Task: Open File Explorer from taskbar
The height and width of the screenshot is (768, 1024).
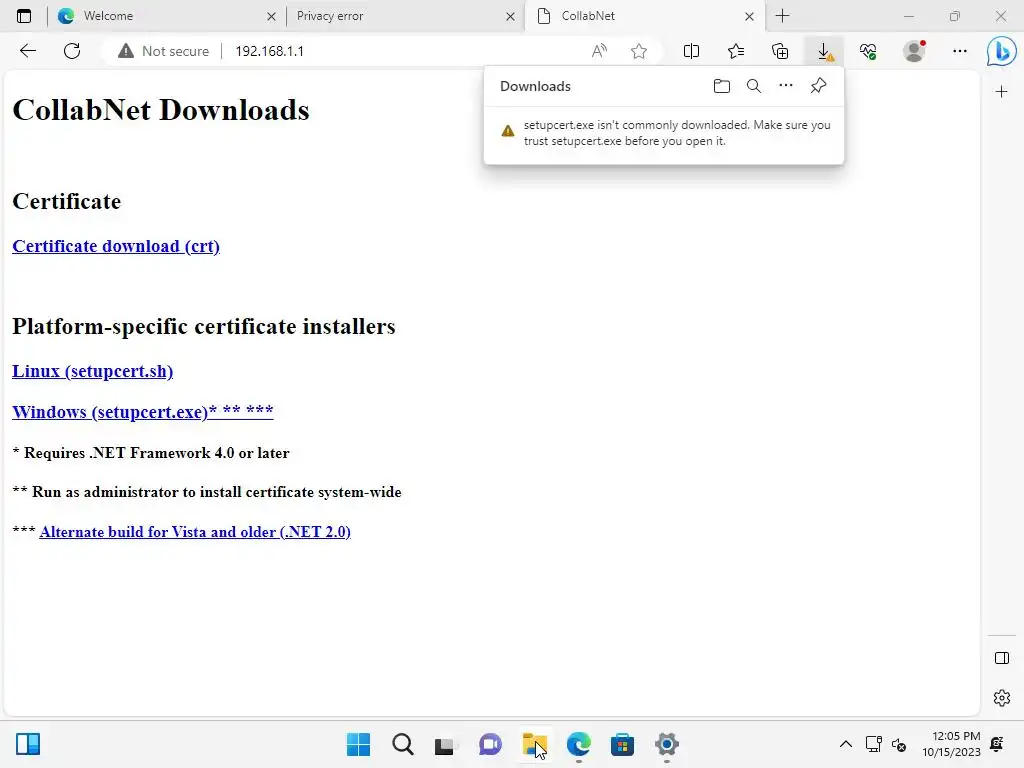Action: tap(534, 744)
